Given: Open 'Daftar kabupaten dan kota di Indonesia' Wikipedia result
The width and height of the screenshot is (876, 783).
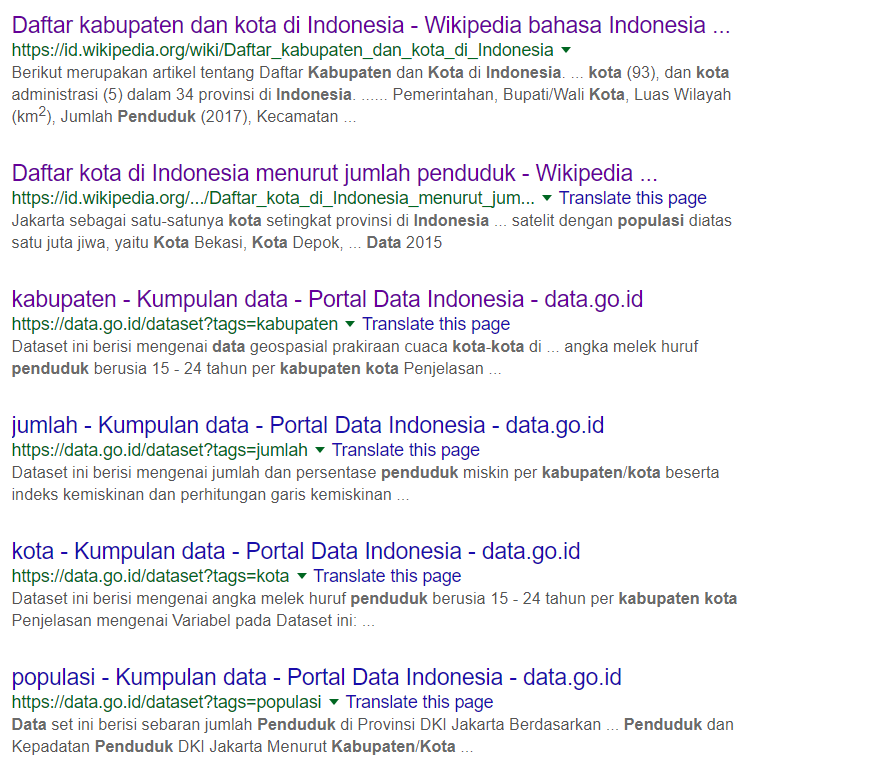Looking at the screenshot, I should pos(370,25).
